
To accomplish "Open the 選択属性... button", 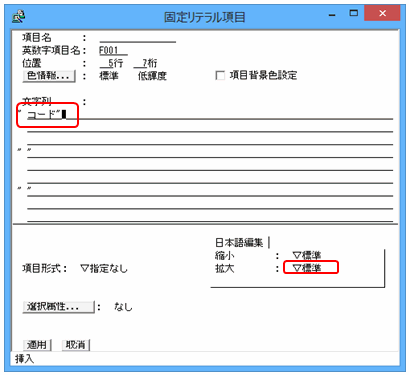I will click(x=59, y=307).
